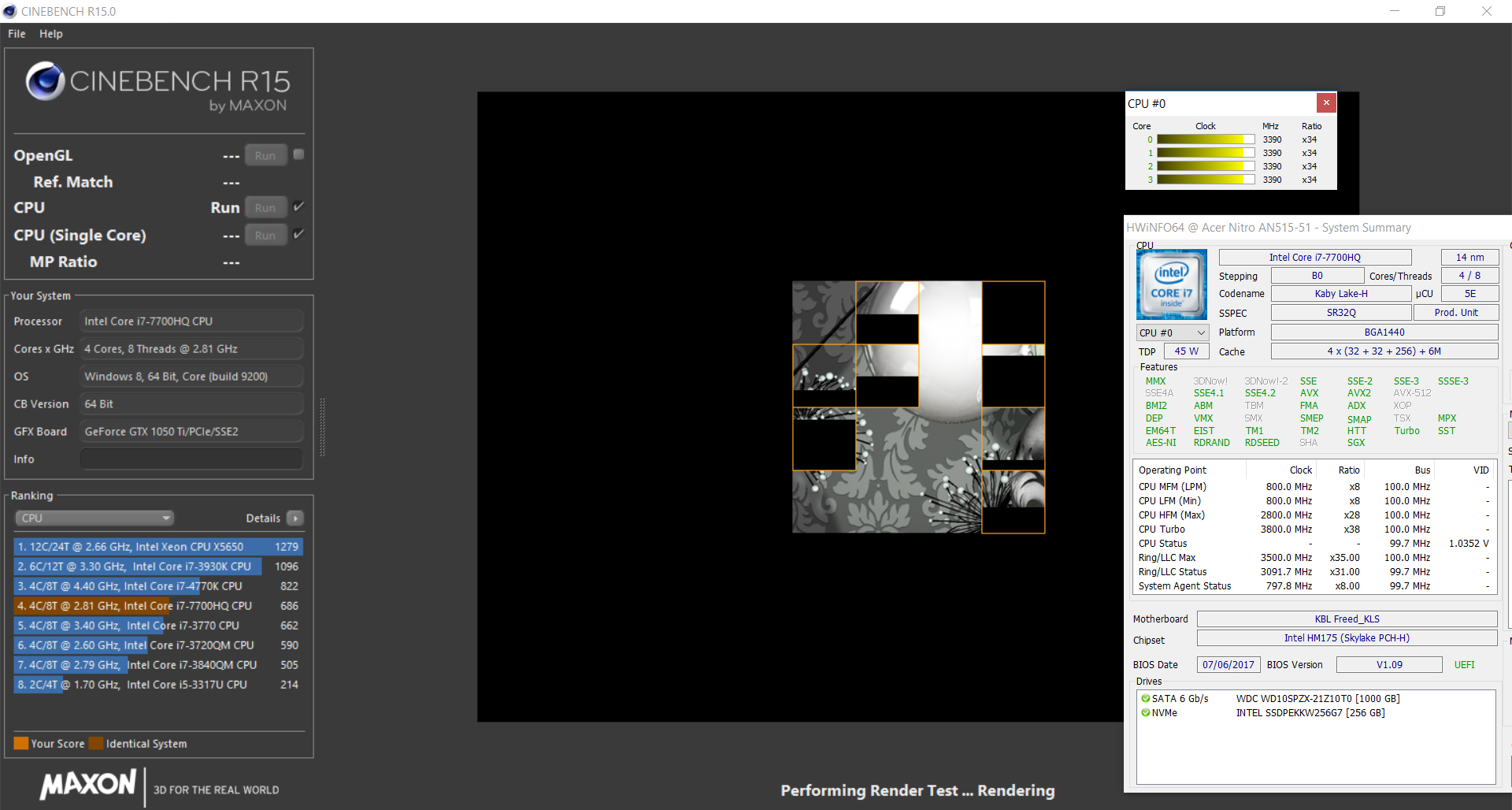Click the CPU Turbo operating point row
This screenshot has width=1512, height=810.
click(x=1314, y=529)
